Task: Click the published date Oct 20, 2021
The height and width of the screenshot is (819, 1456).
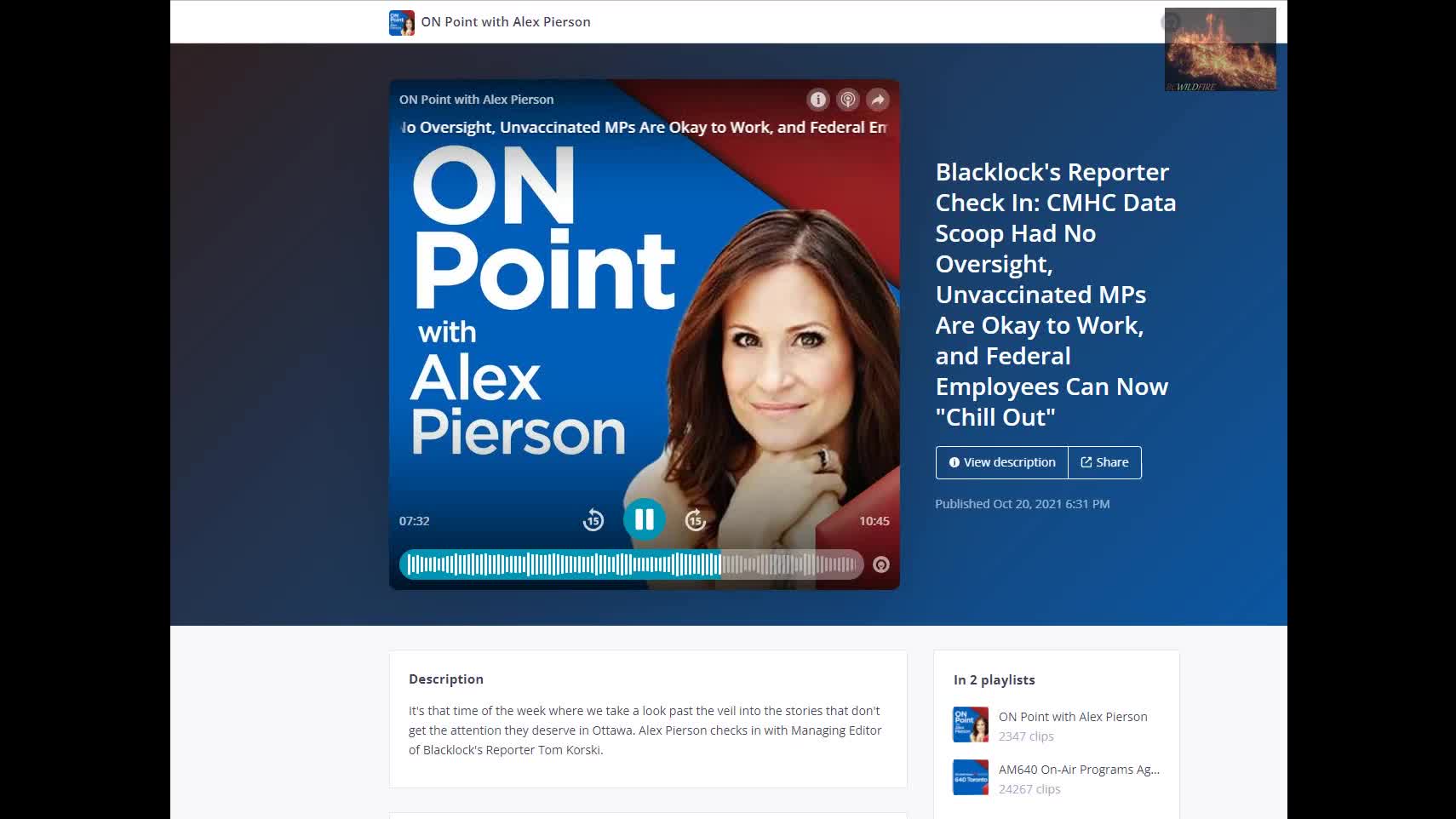Action: coord(1023,504)
